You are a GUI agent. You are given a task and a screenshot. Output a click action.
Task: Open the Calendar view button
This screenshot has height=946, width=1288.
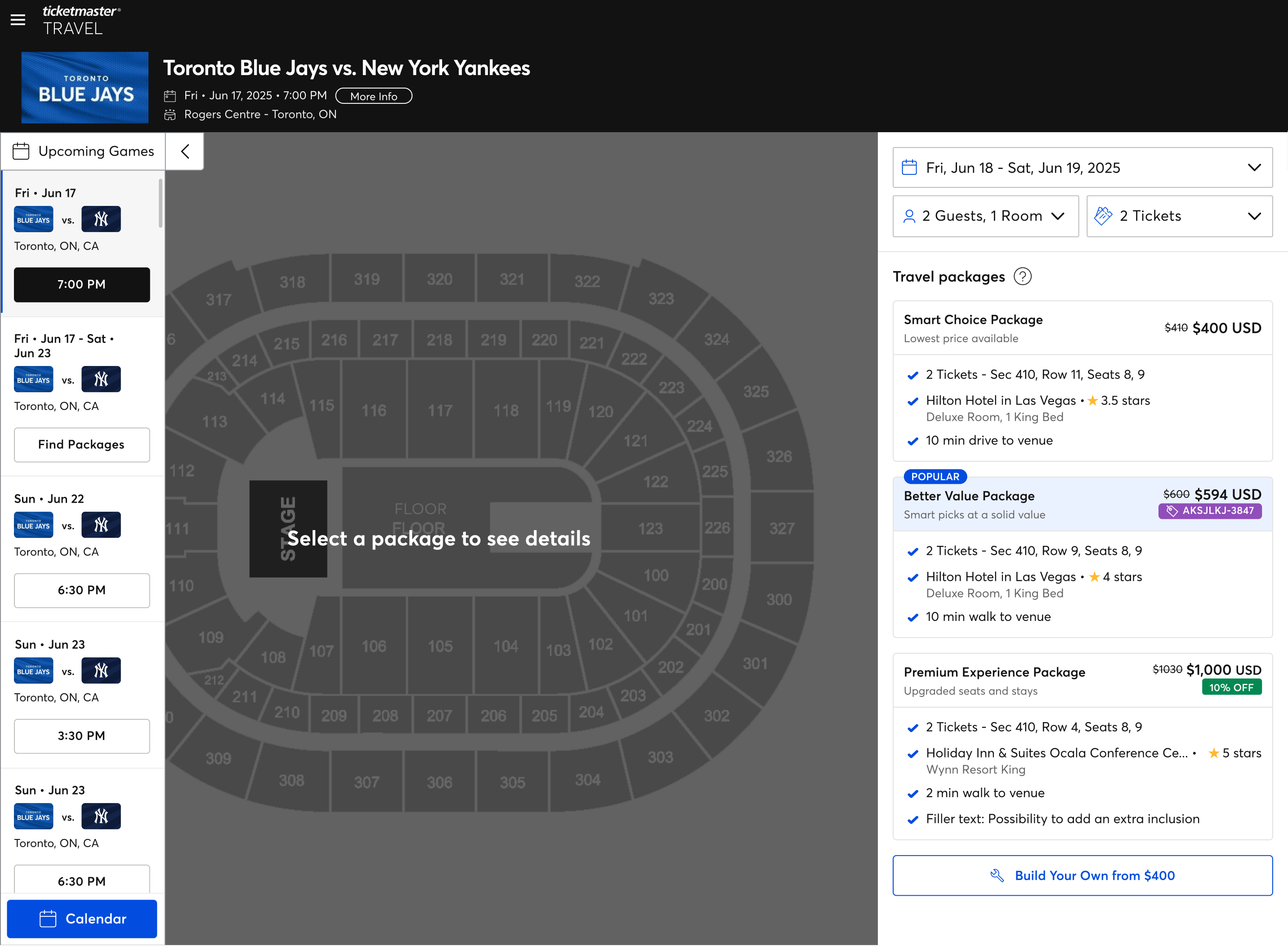[82, 919]
